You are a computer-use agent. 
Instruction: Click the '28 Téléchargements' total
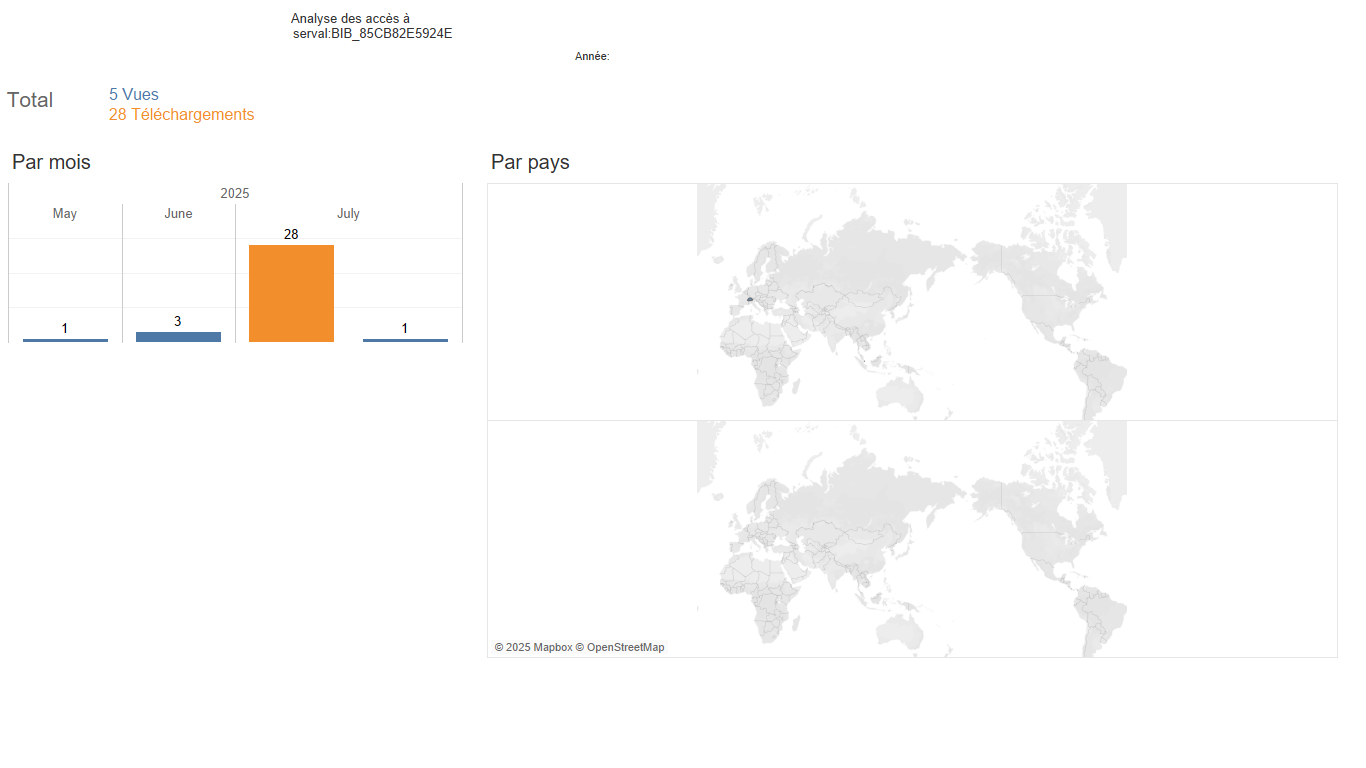(182, 115)
